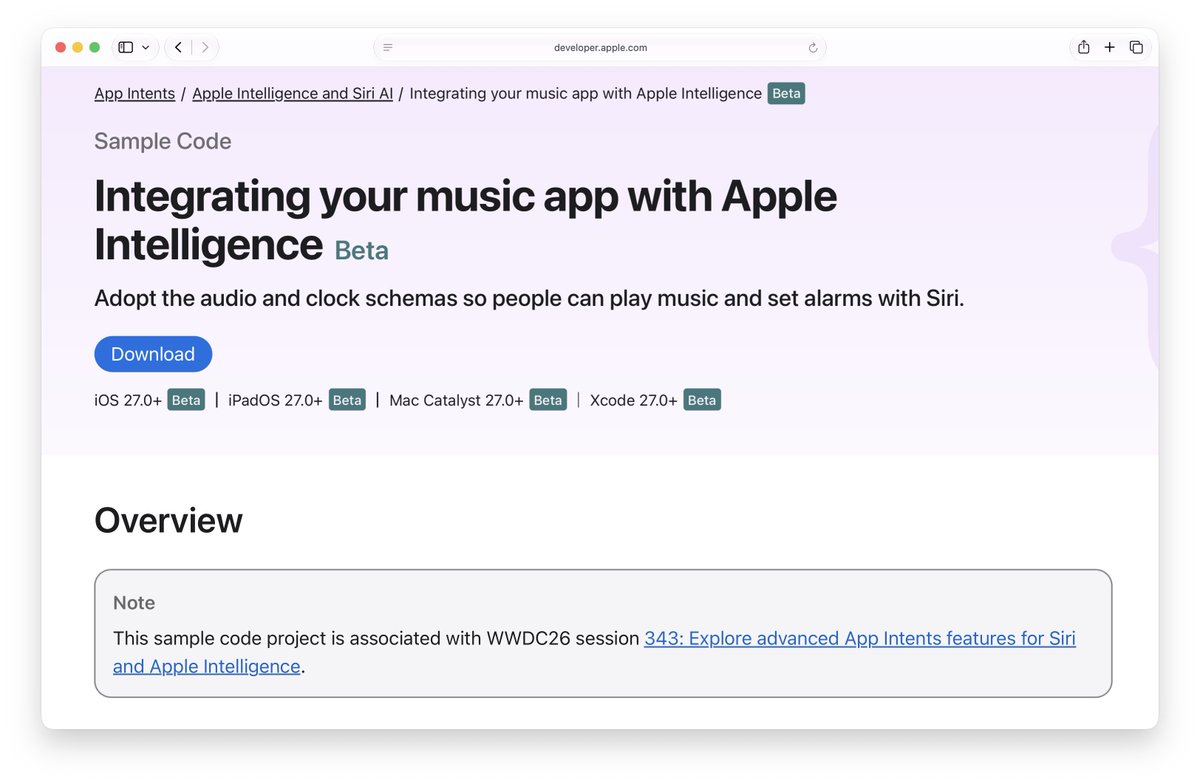The height and width of the screenshot is (784, 1200).
Task: Click the iPadOS 27.0+ availability text
Action: [x=275, y=400]
